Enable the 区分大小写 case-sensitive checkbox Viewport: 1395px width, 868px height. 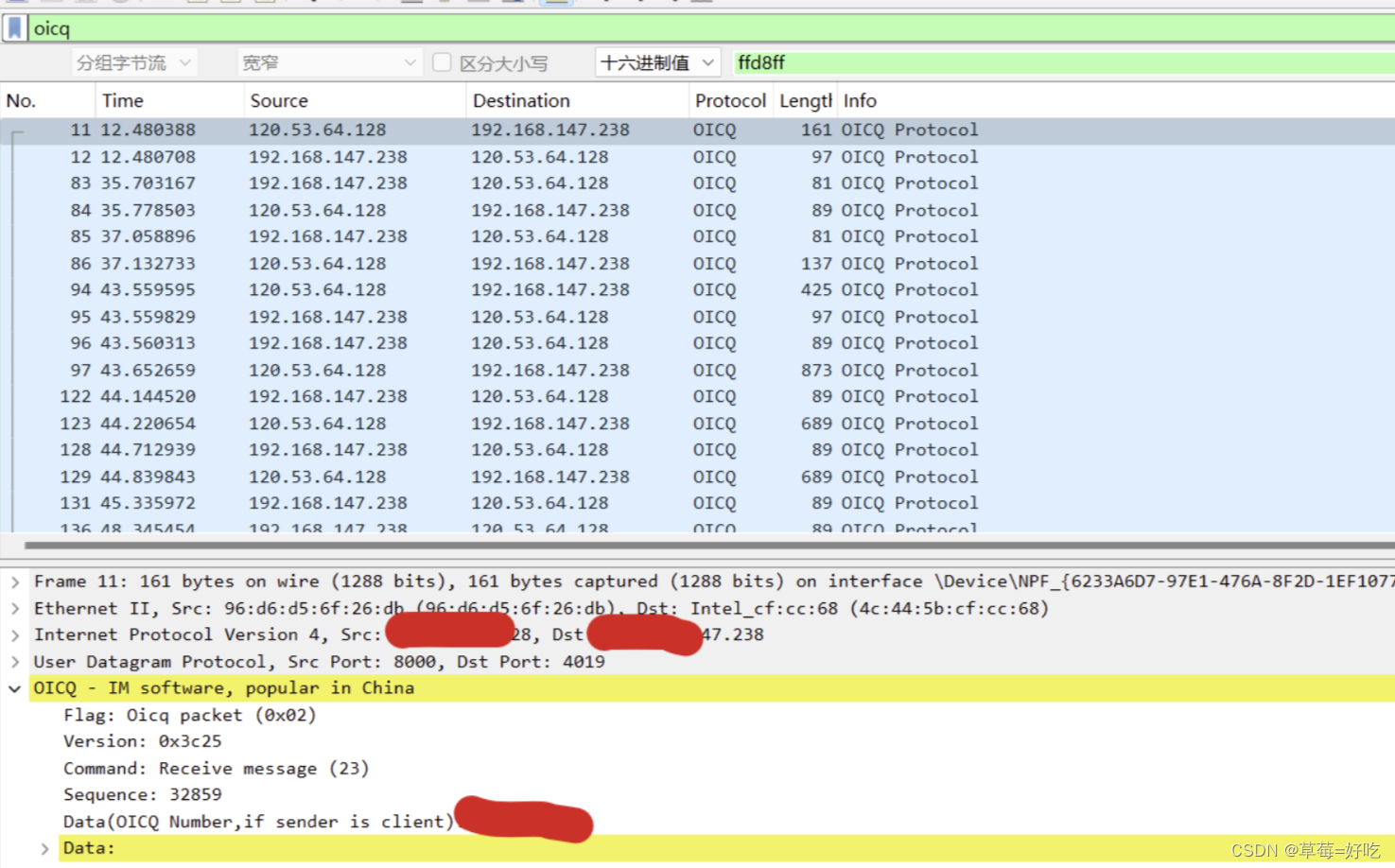[x=442, y=62]
